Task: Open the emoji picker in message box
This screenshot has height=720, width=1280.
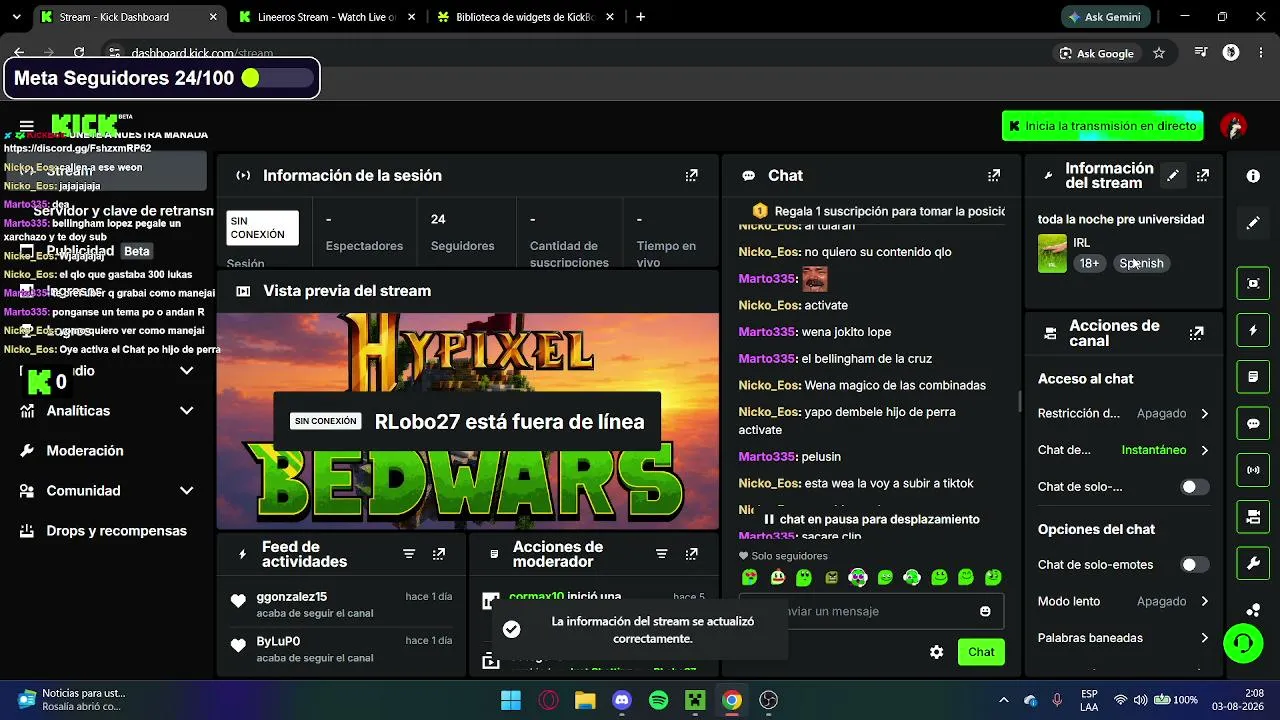Action: (985, 611)
